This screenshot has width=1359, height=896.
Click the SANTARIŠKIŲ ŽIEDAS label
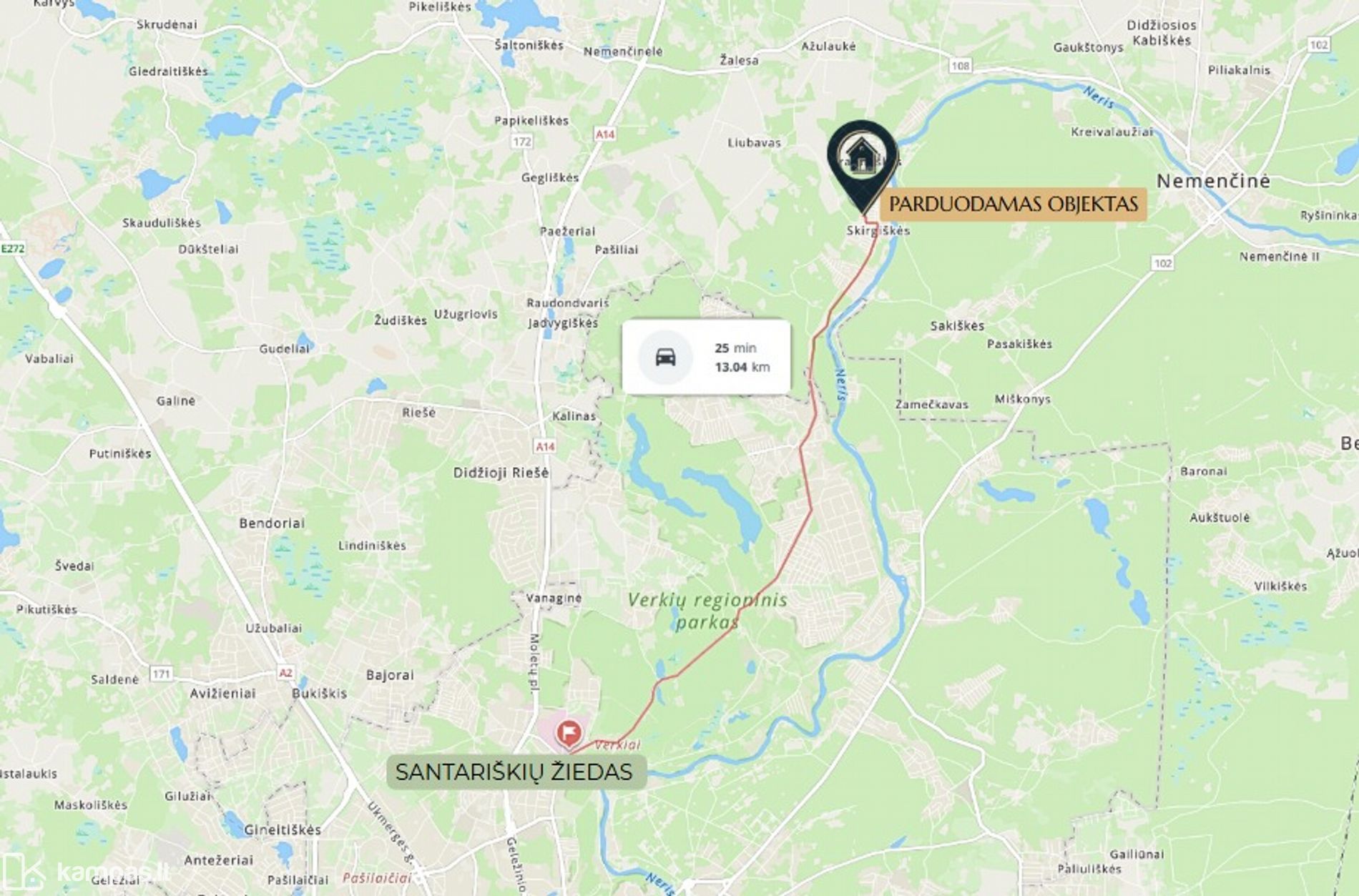pyautogui.click(x=514, y=772)
